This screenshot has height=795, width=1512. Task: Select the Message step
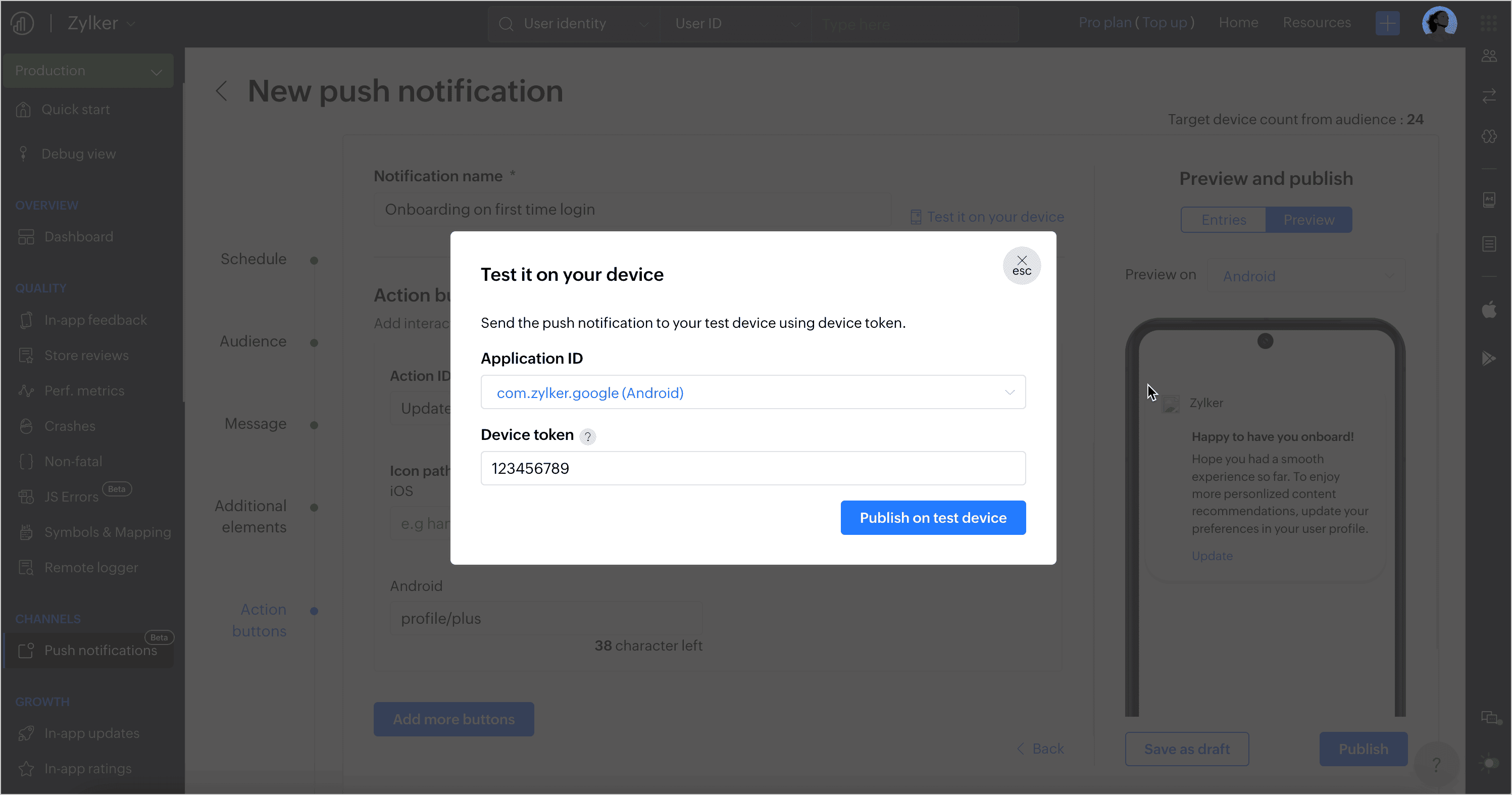tap(256, 423)
